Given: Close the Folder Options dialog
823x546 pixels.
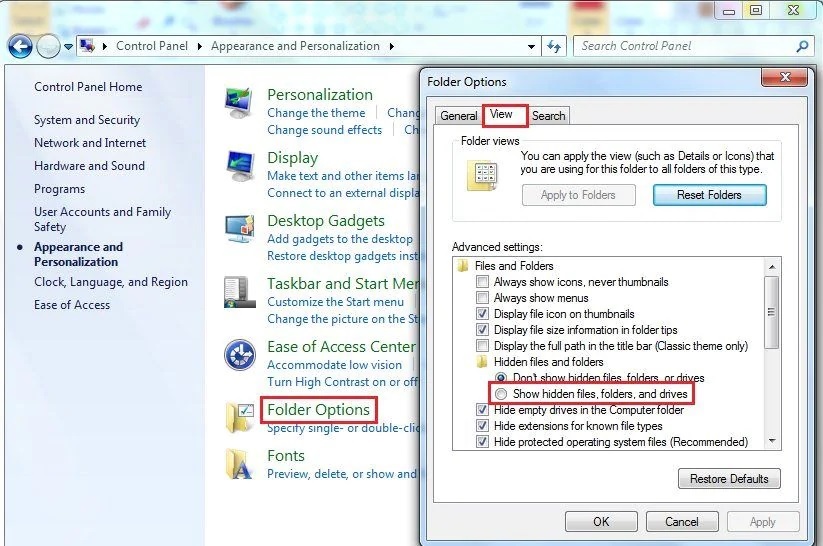Looking at the screenshot, I should coord(785,77).
